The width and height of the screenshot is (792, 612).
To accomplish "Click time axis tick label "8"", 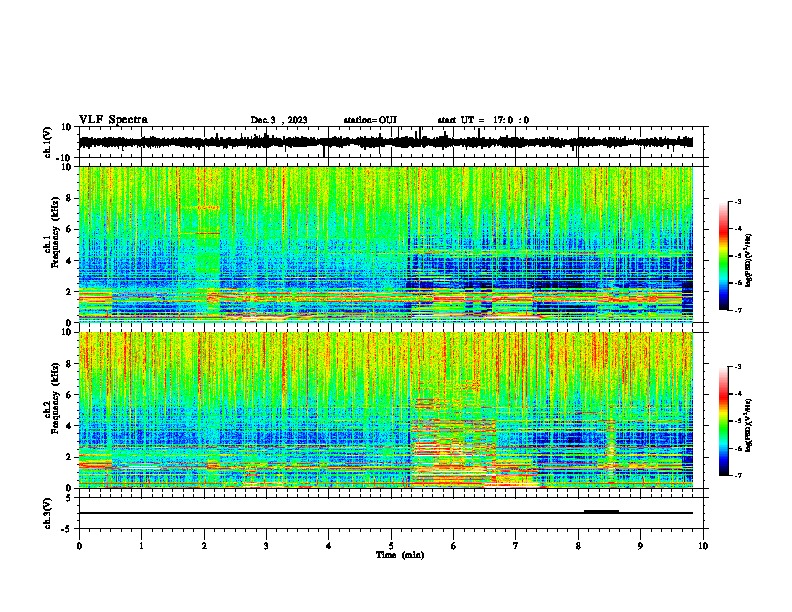I will point(578,546).
